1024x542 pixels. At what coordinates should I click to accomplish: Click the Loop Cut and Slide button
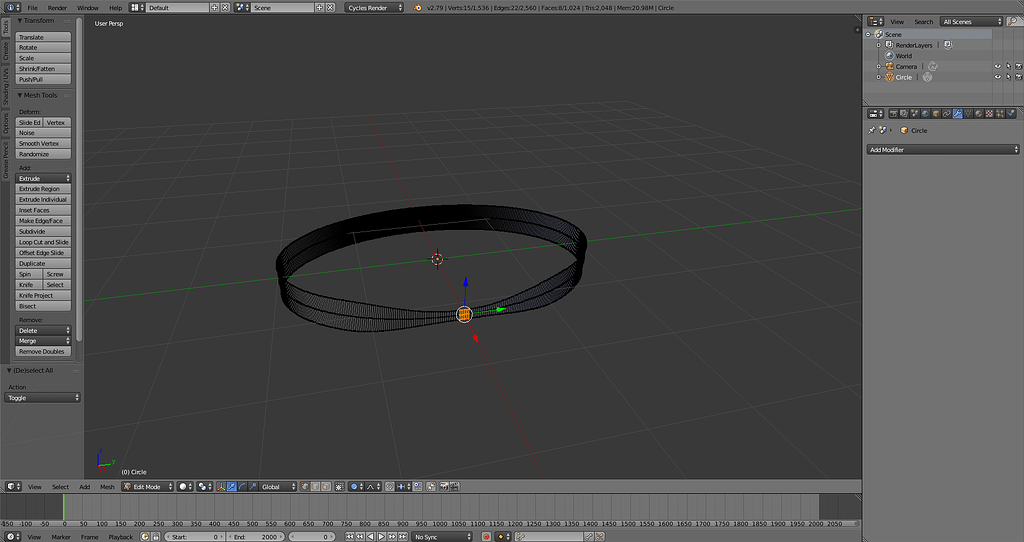coord(43,242)
